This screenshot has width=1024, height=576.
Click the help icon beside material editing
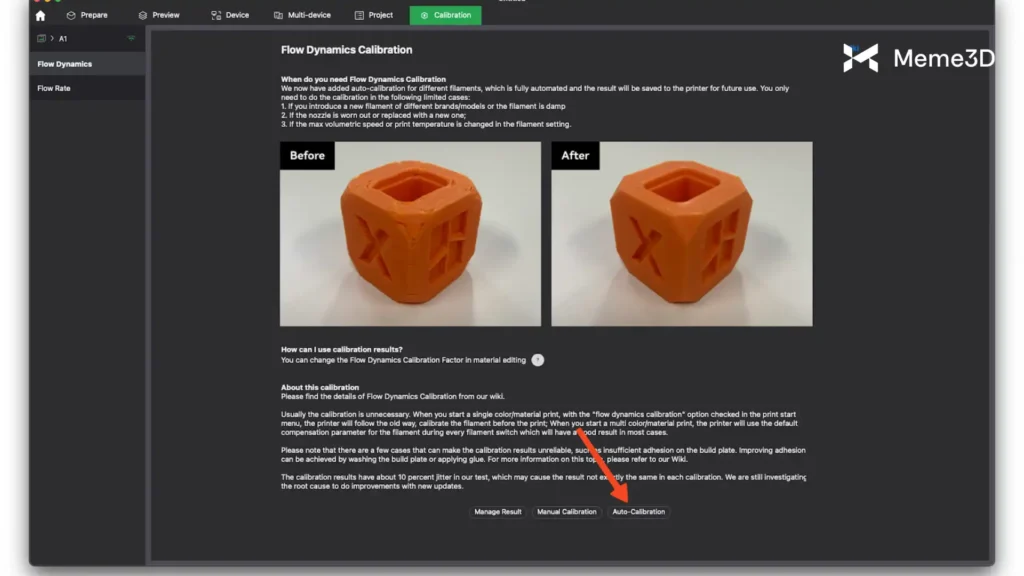coord(538,360)
